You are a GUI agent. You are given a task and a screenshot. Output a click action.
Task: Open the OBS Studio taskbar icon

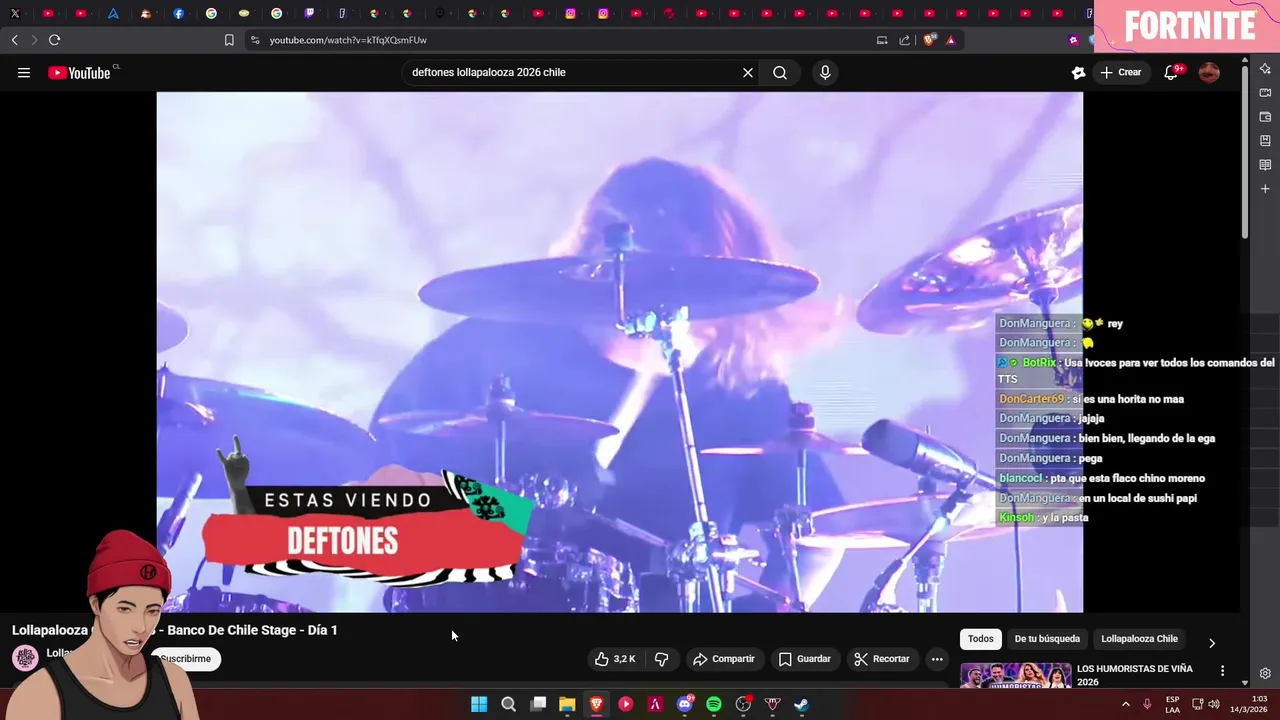pyautogui.click(x=743, y=704)
